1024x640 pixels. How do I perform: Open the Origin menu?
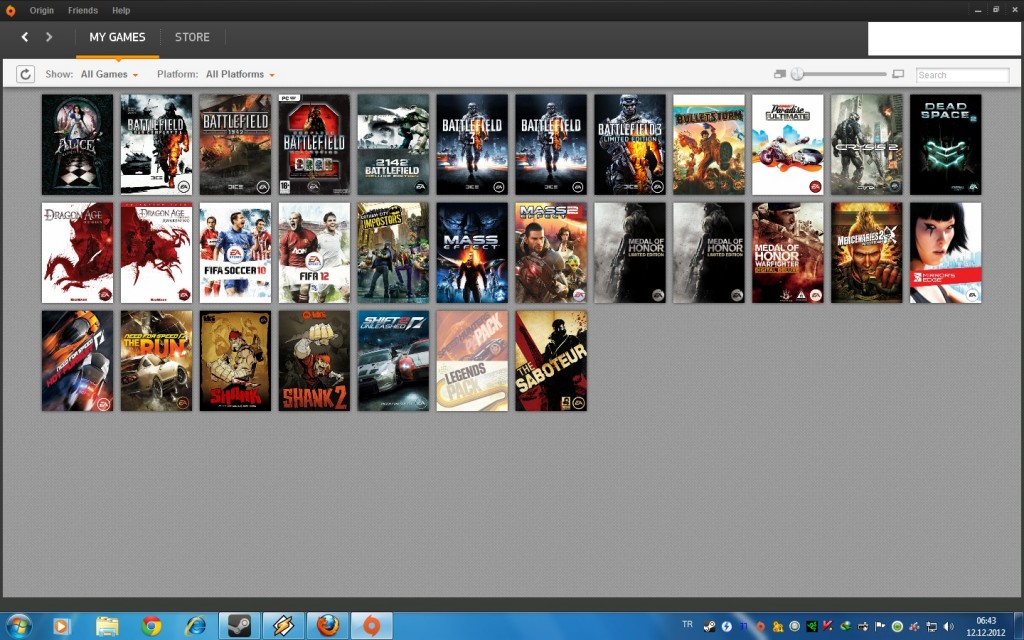[42, 10]
